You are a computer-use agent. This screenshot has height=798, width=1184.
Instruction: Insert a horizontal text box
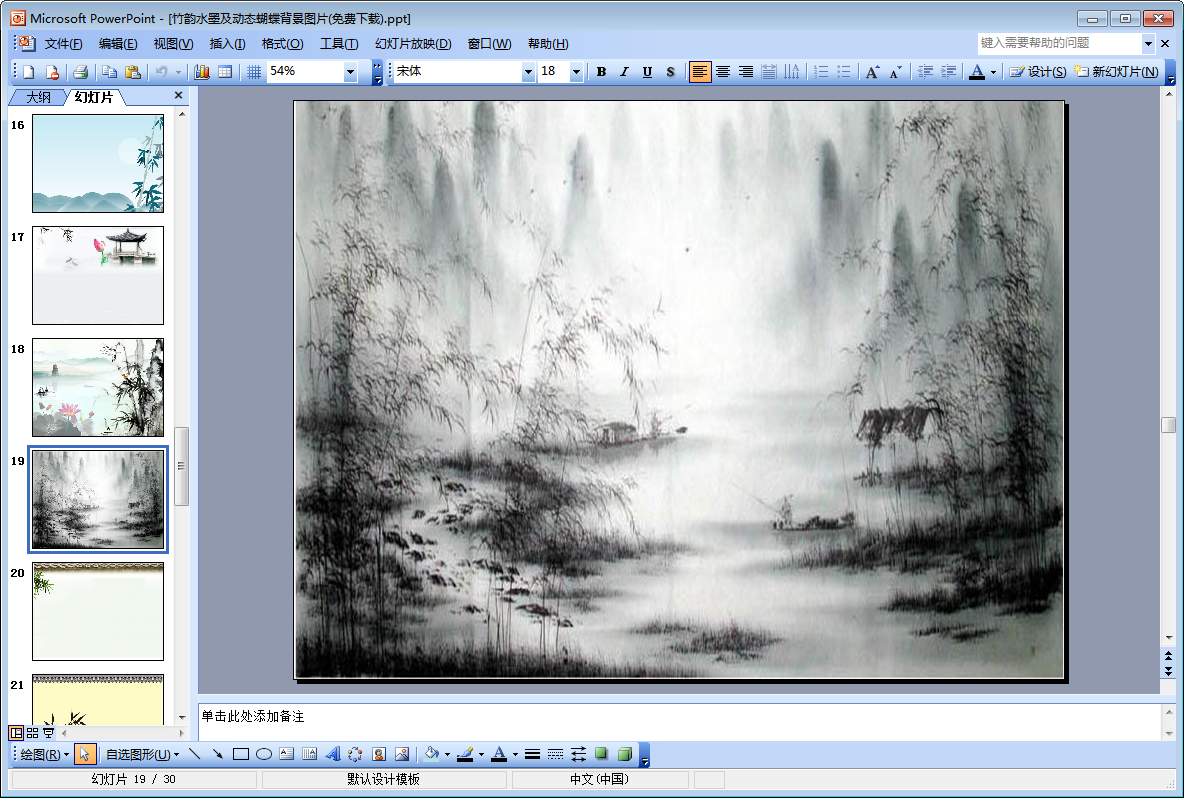[x=286, y=754]
